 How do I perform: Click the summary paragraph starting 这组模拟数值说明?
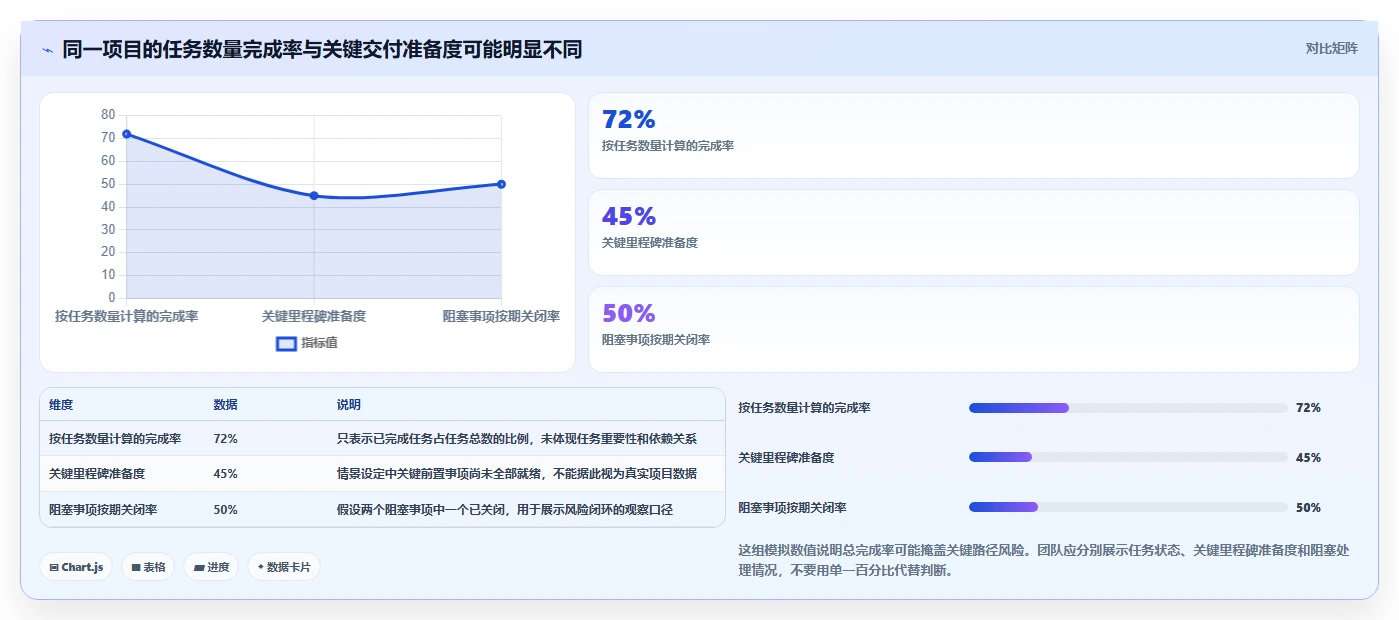pyautogui.click(x=1044, y=560)
